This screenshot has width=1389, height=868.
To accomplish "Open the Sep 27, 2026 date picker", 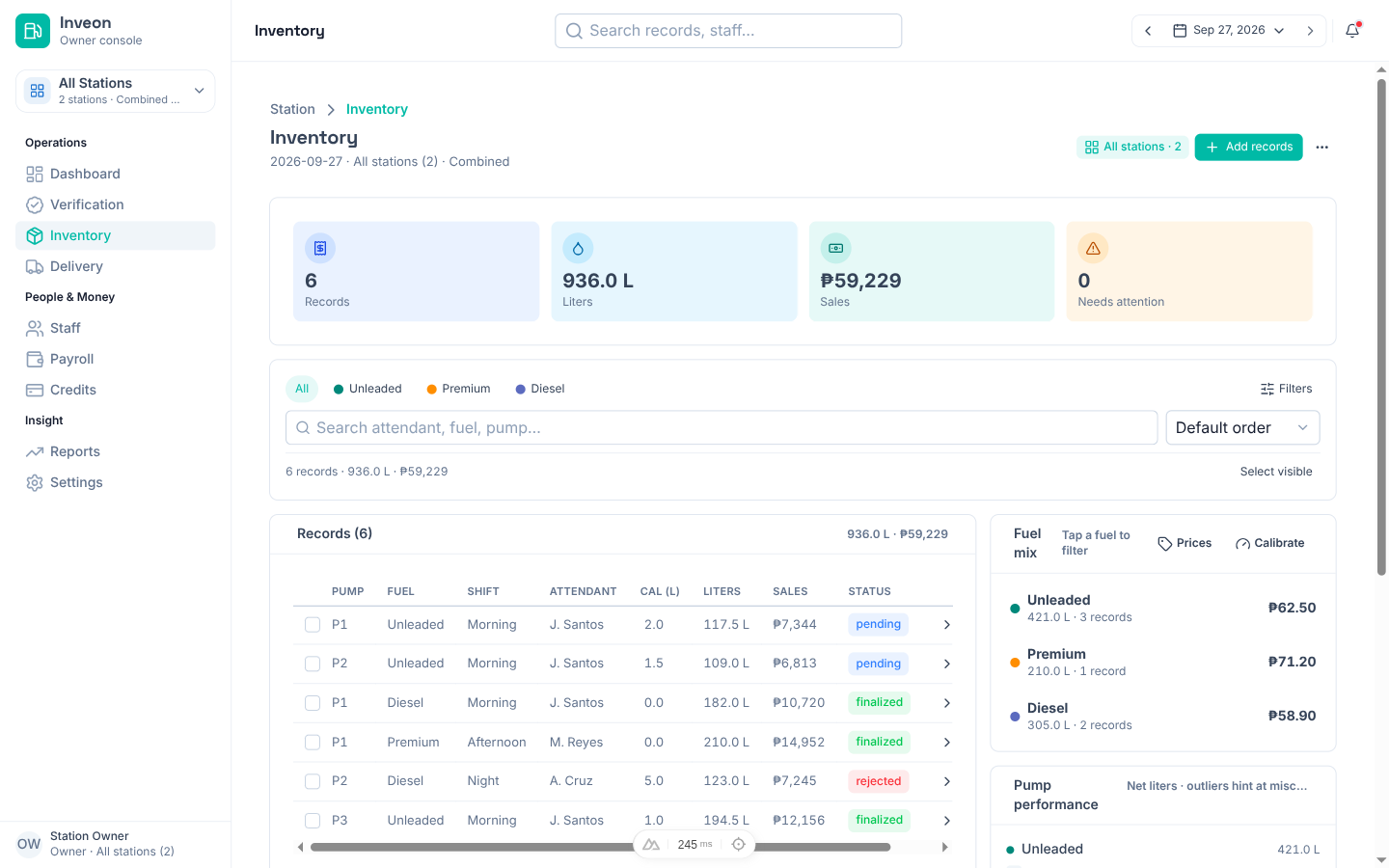I will pyautogui.click(x=1229, y=31).
